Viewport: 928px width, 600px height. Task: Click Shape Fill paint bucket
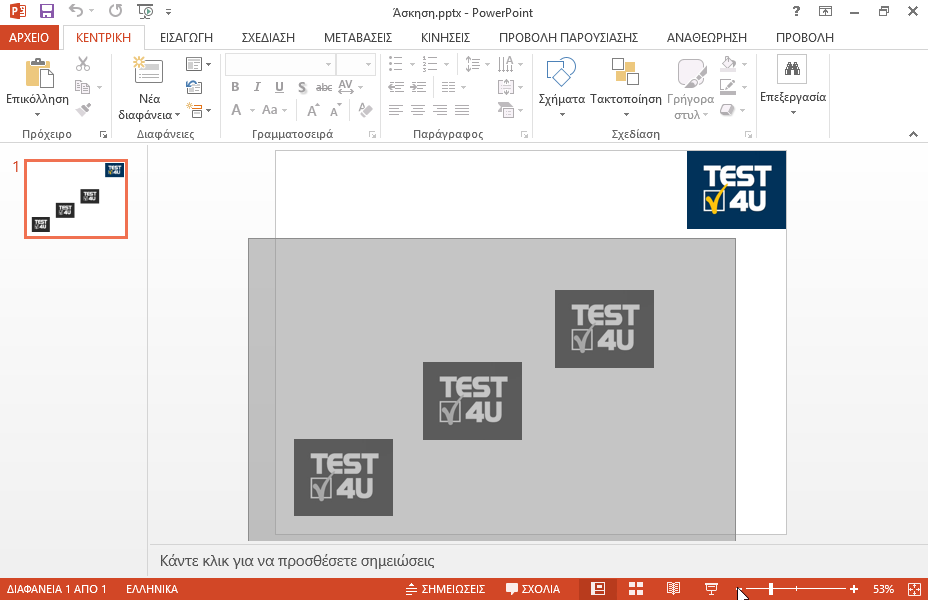click(x=729, y=63)
